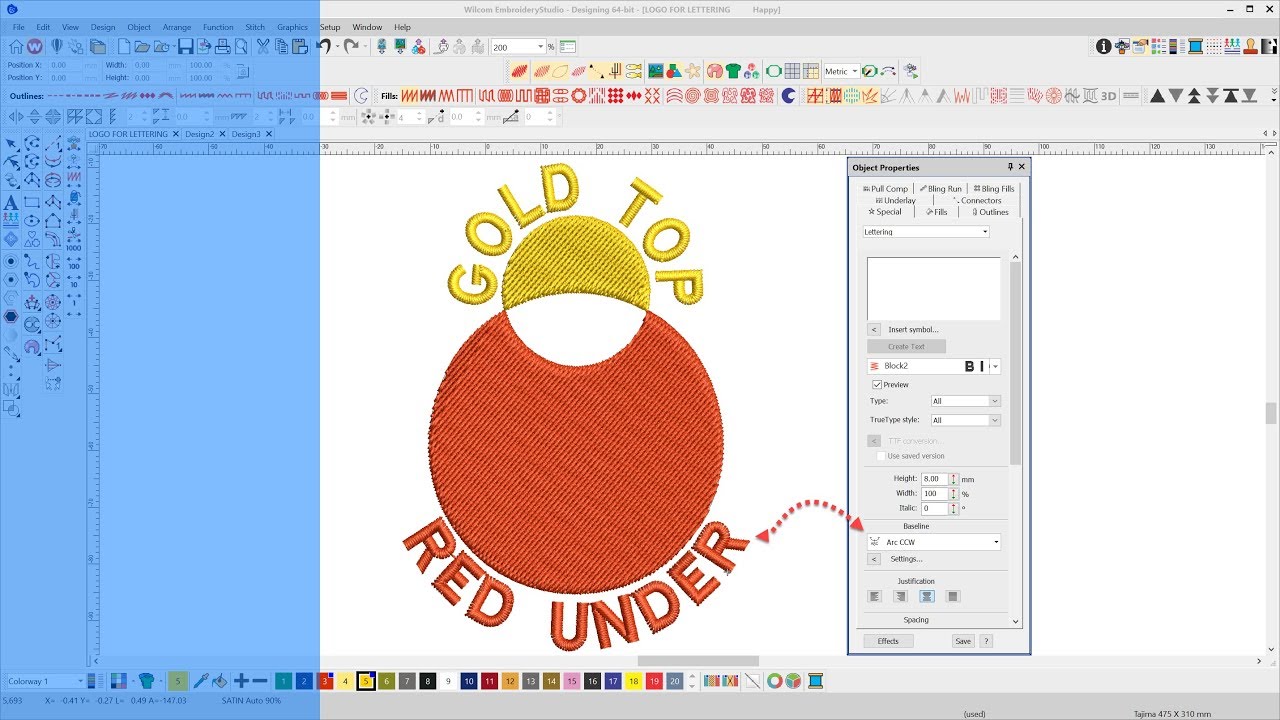
Task: Toggle bold B on Block2 font
Action: coord(969,366)
